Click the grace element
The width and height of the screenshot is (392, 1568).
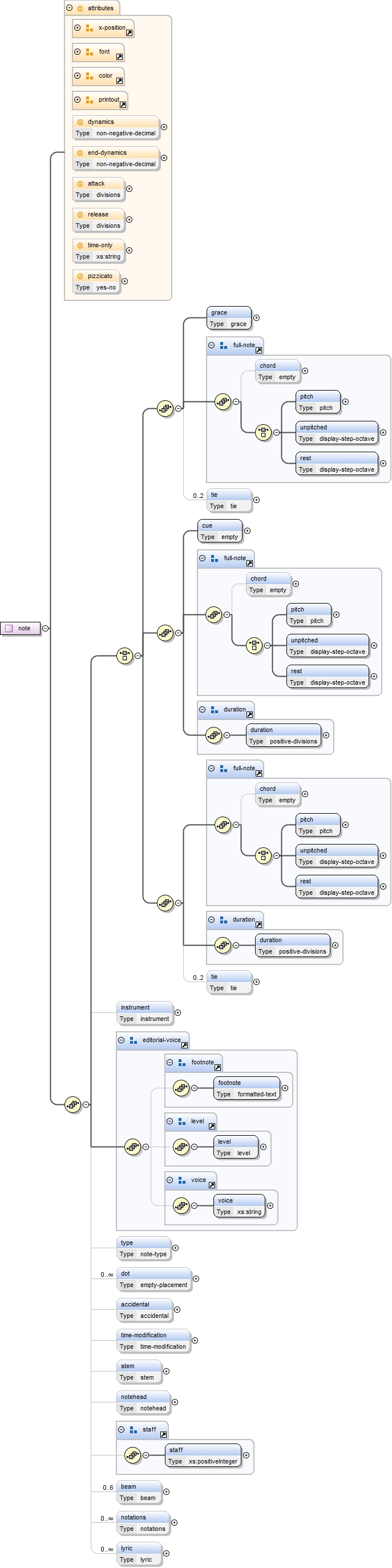point(229,317)
